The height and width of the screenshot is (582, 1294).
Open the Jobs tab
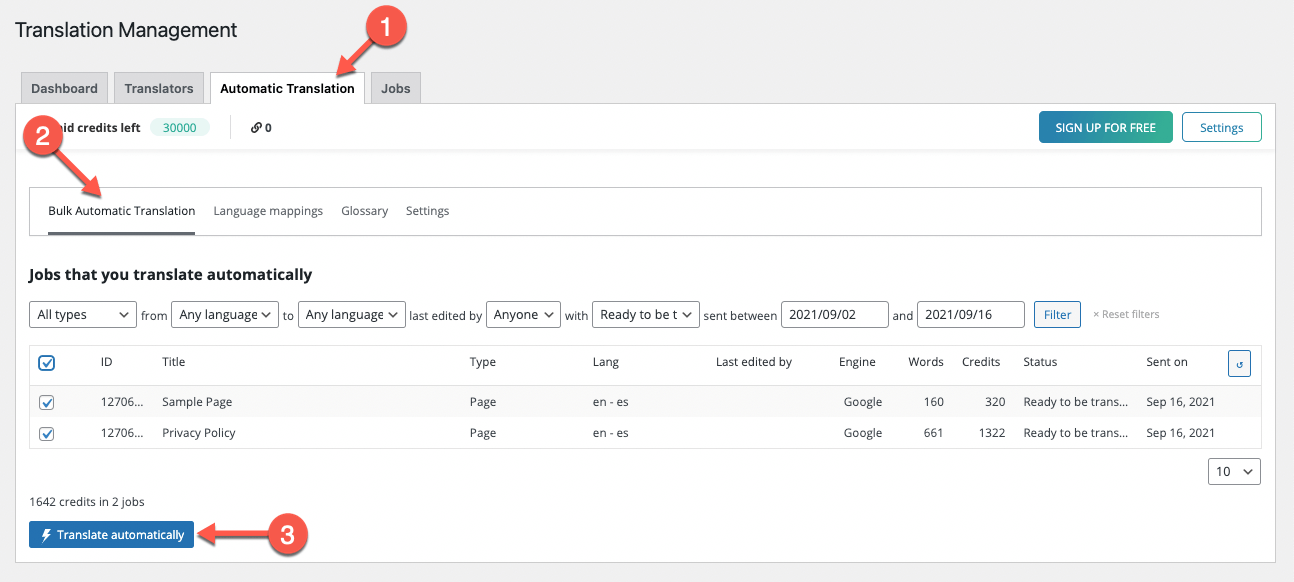tap(396, 88)
